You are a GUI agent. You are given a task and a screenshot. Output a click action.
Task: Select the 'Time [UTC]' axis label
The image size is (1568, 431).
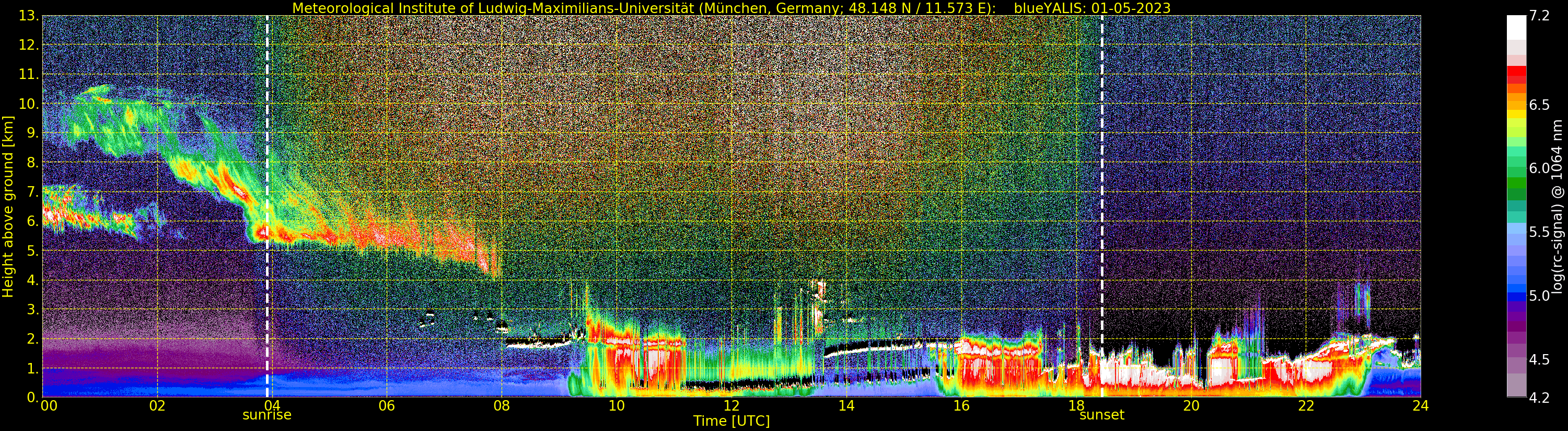[x=731, y=421]
